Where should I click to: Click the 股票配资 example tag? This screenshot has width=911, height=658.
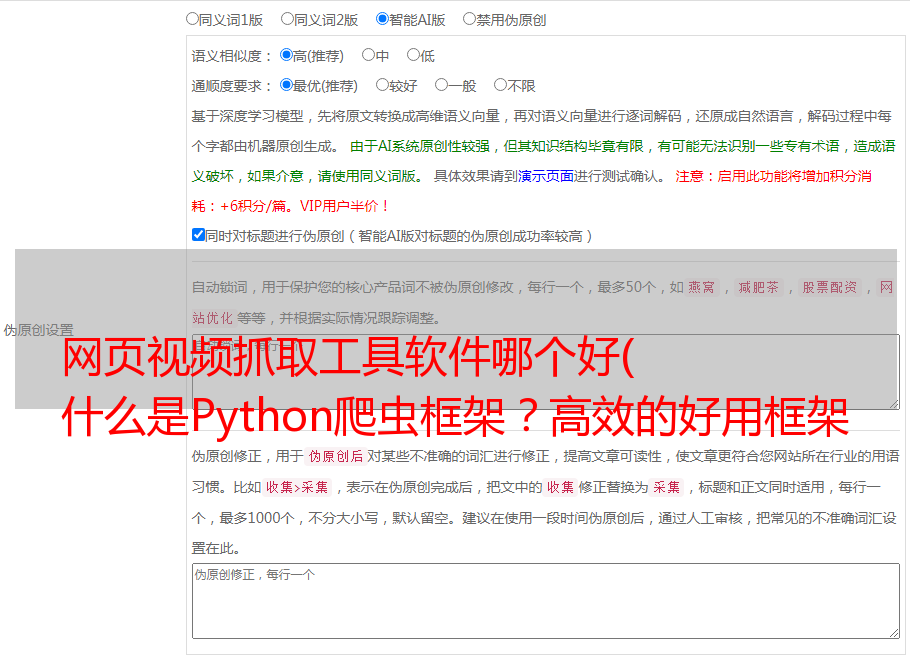830,287
